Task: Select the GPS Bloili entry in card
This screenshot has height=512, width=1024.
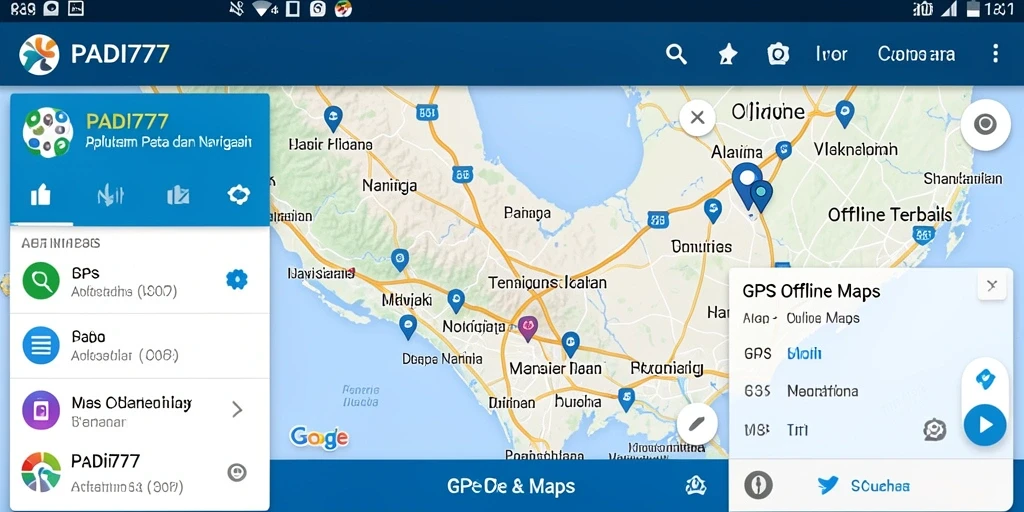Action: pyautogui.click(x=782, y=354)
